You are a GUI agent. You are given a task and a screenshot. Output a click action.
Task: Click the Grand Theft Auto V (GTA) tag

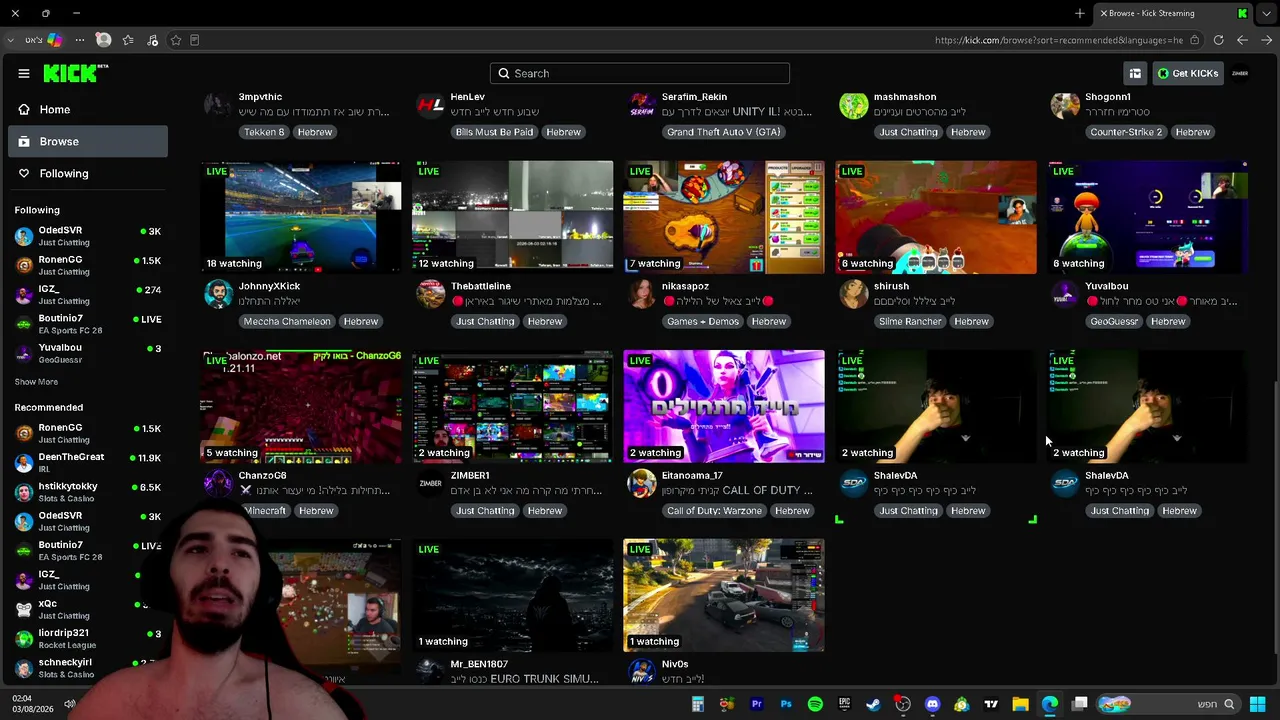(x=724, y=132)
